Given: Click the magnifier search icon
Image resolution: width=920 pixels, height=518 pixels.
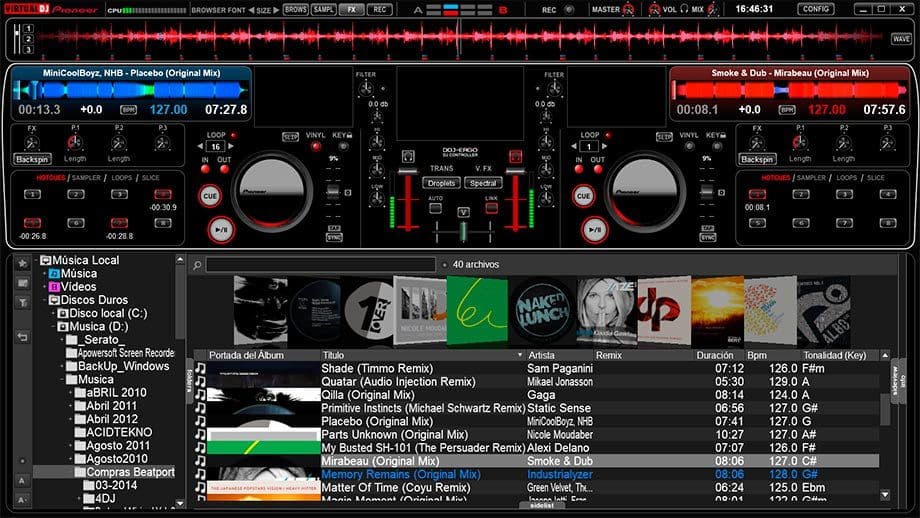Looking at the screenshot, I should 197,265.
